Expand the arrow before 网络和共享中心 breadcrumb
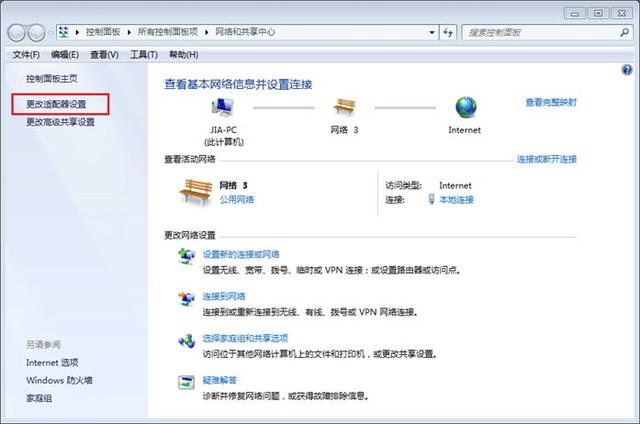Viewport: 640px width, 424px height. (207, 32)
